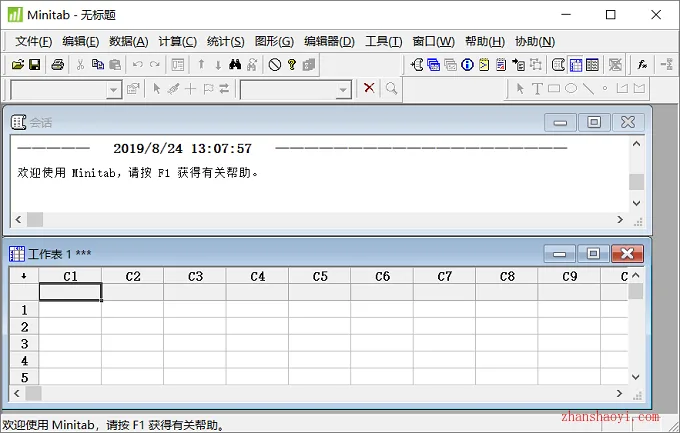
Task: Click the Session window scroll up arrow
Action: click(636, 144)
